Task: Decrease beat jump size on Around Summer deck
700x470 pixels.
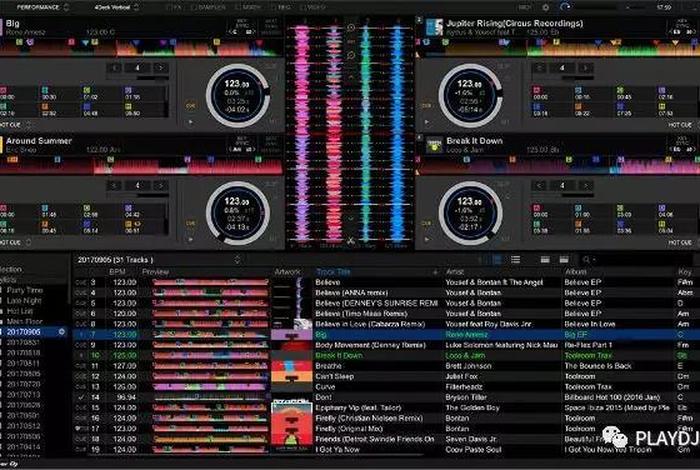Action: pyautogui.click(x=115, y=185)
